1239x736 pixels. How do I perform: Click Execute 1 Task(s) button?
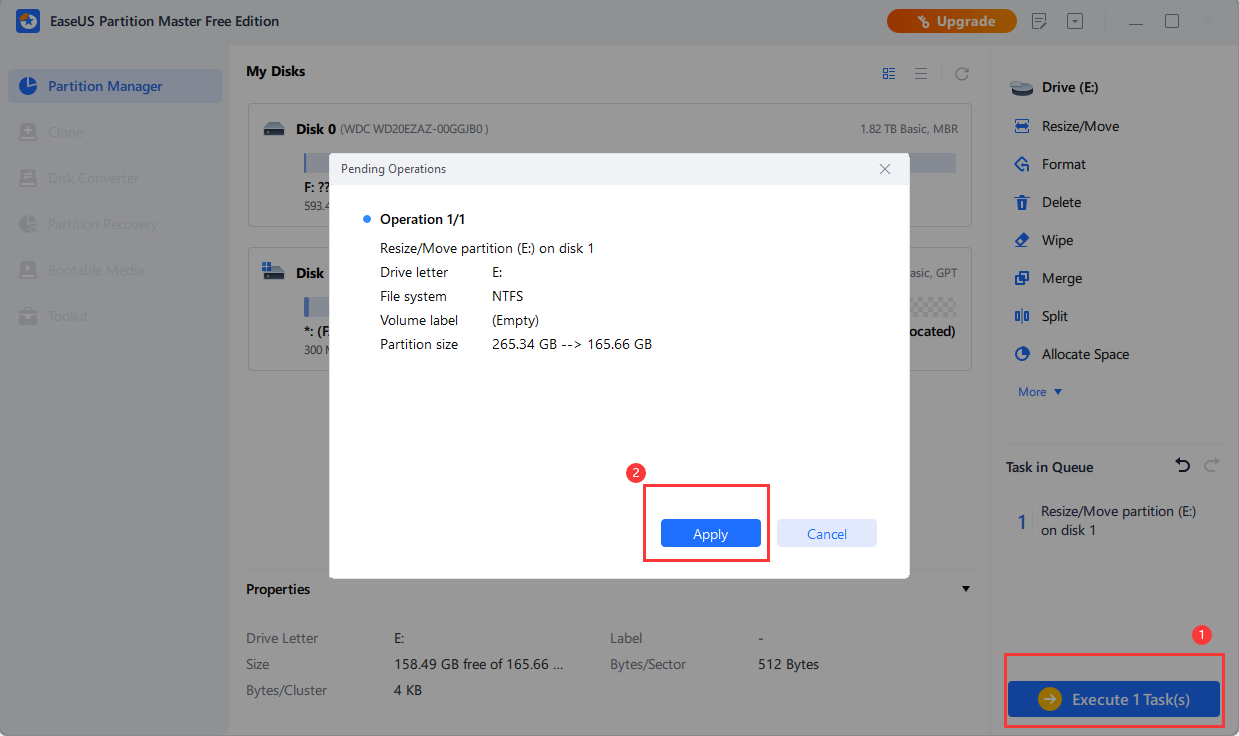(x=1114, y=699)
